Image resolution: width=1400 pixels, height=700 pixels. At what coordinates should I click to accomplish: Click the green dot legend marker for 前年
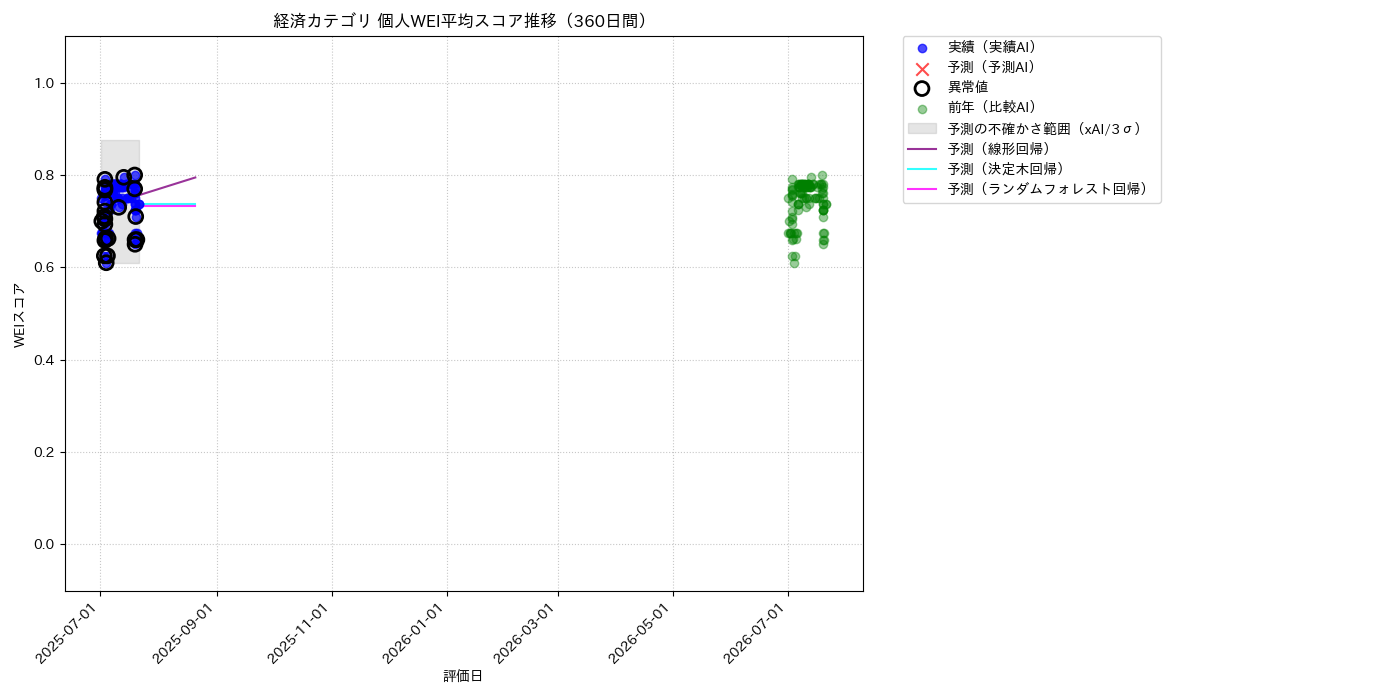[922, 109]
